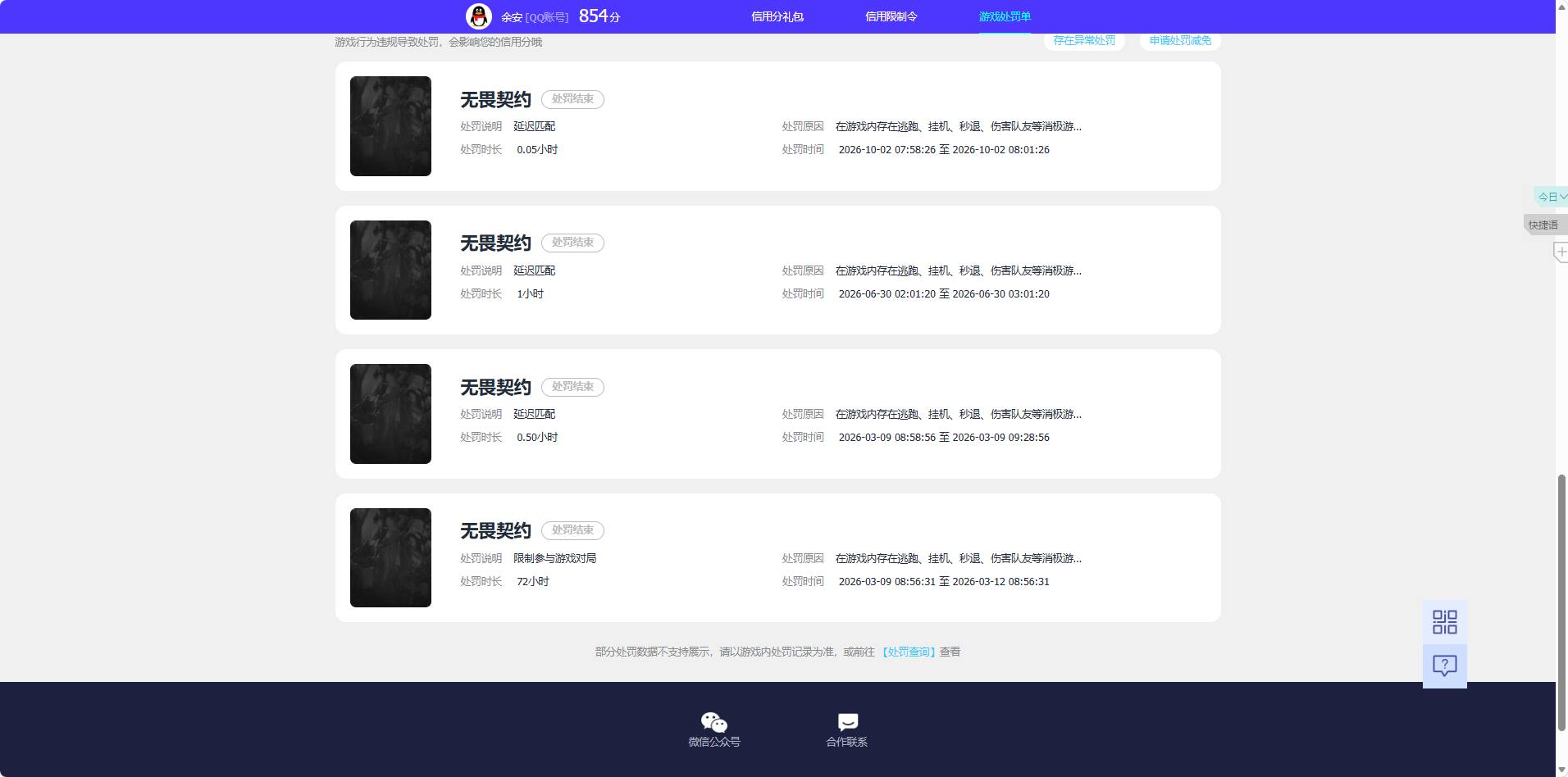Click the penalty reason text in 0.05小时 card
This screenshot has height=777, width=1568.
(x=958, y=126)
